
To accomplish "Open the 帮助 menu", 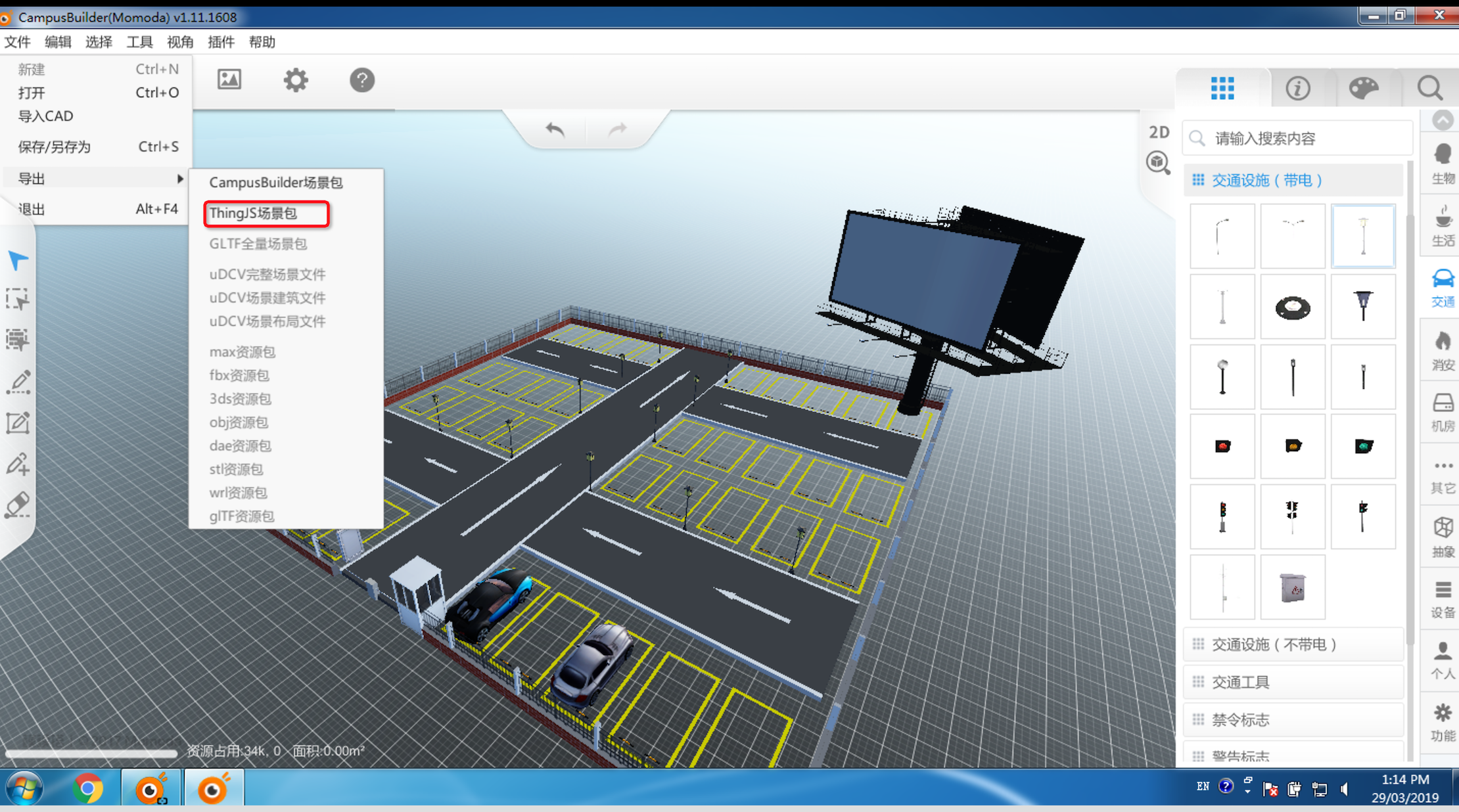I will (262, 42).
